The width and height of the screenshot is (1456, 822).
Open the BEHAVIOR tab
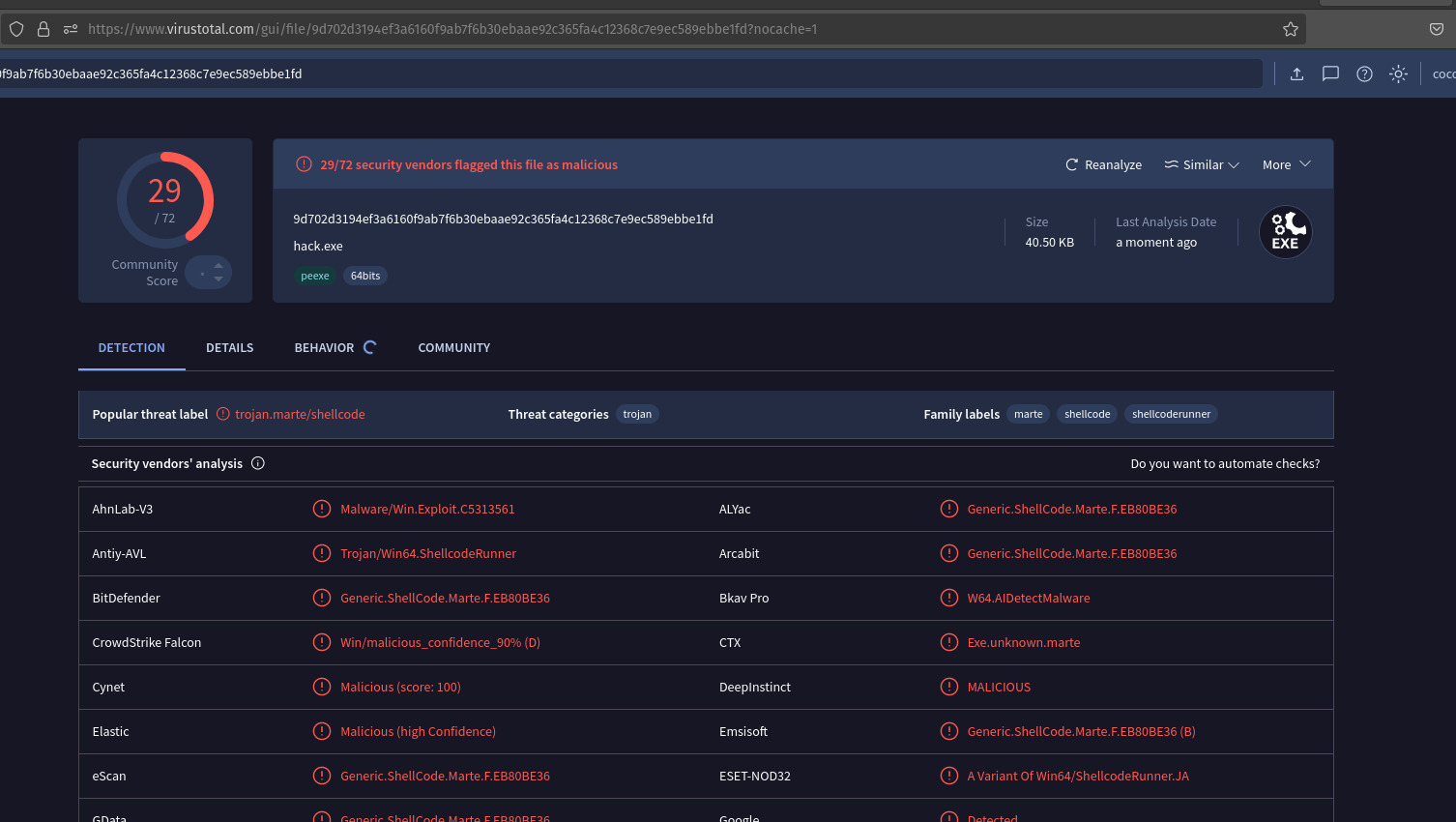(335, 347)
